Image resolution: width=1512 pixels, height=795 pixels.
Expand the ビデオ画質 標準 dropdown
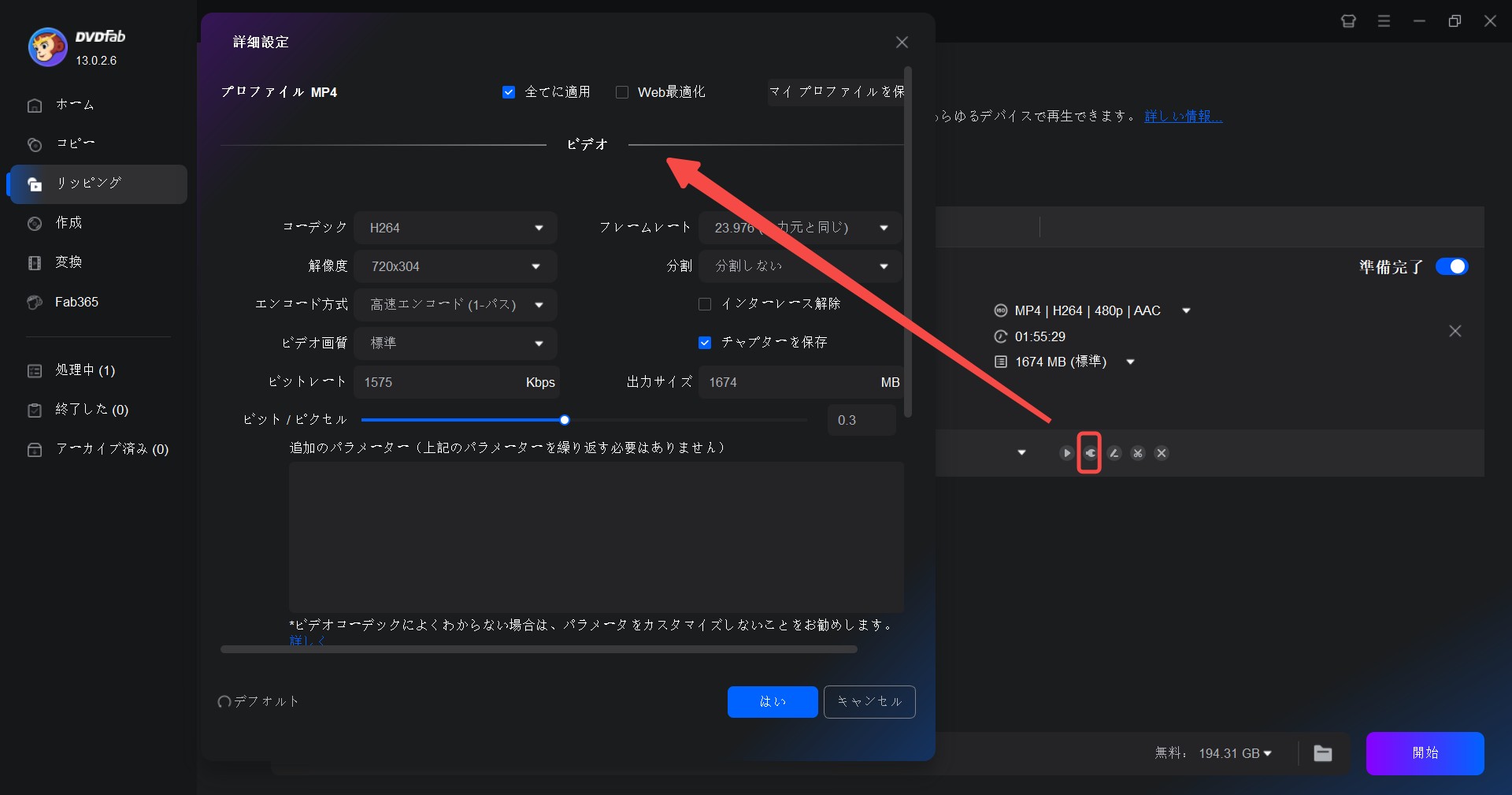pyautogui.click(x=455, y=343)
